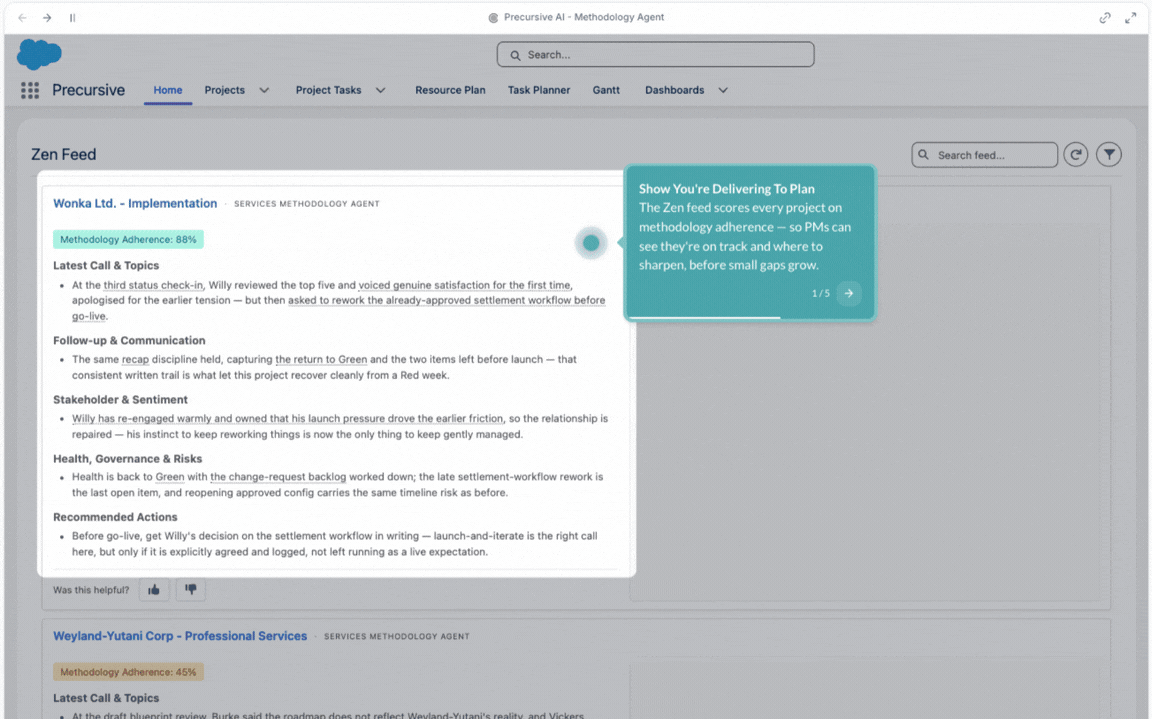Image resolution: width=1152 pixels, height=720 pixels.
Task: Advance tour with the next arrow button
Action: click(849, 293)
